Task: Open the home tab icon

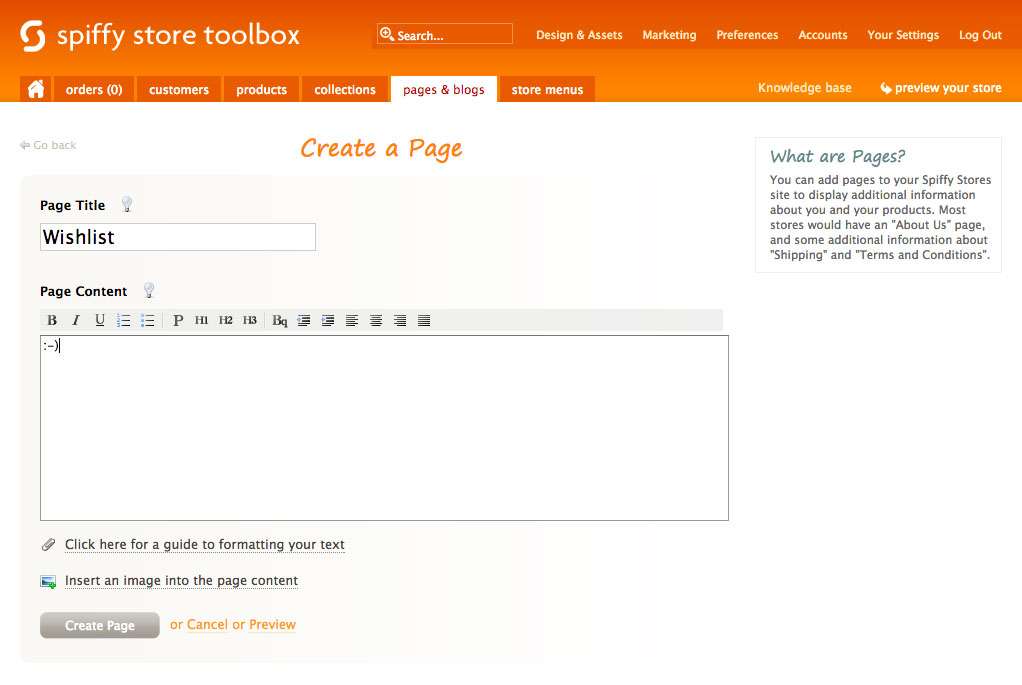Action: tap(36, 89)
